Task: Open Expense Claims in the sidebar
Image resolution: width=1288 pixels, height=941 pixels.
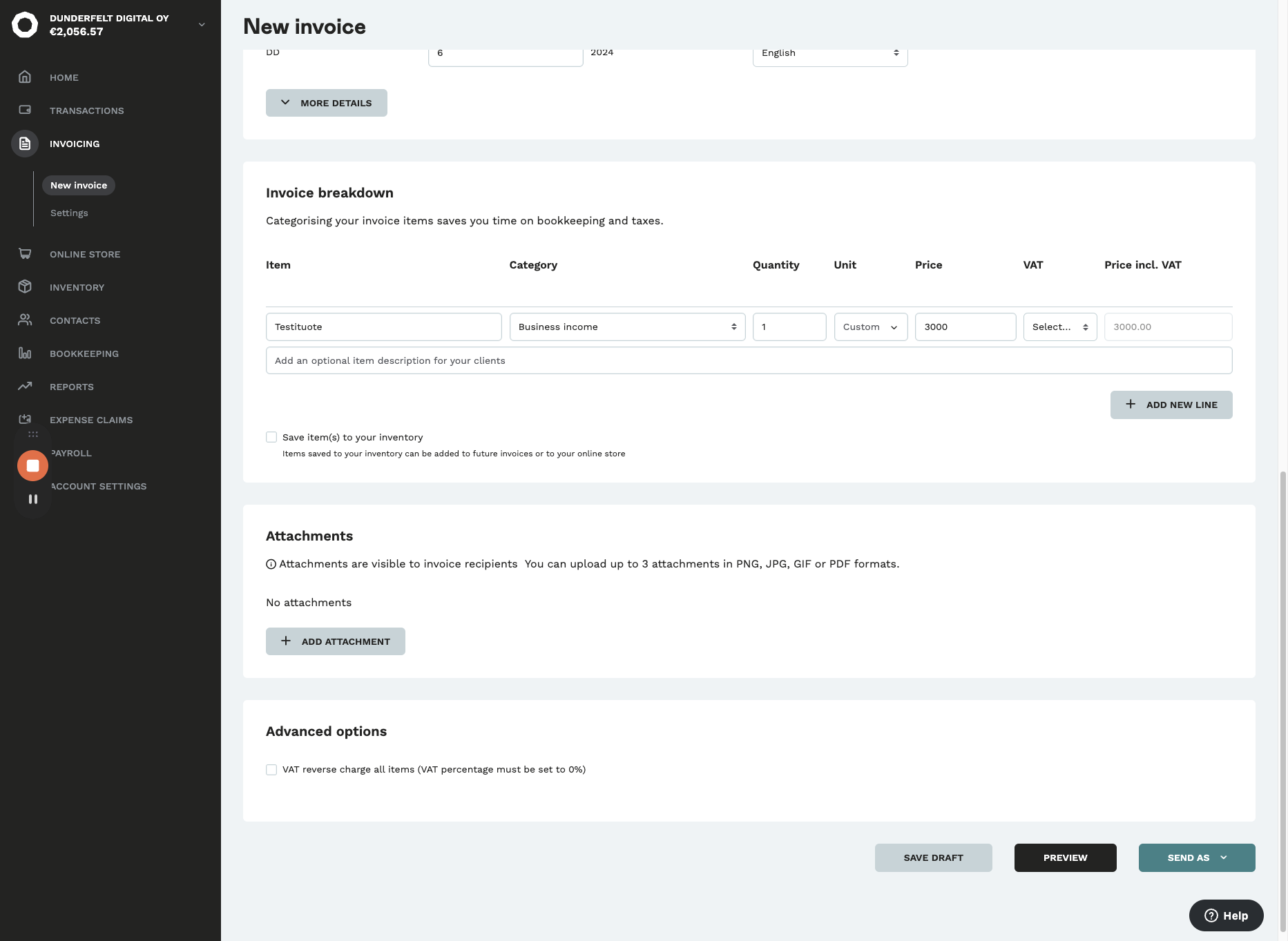Action: point(91,420)
